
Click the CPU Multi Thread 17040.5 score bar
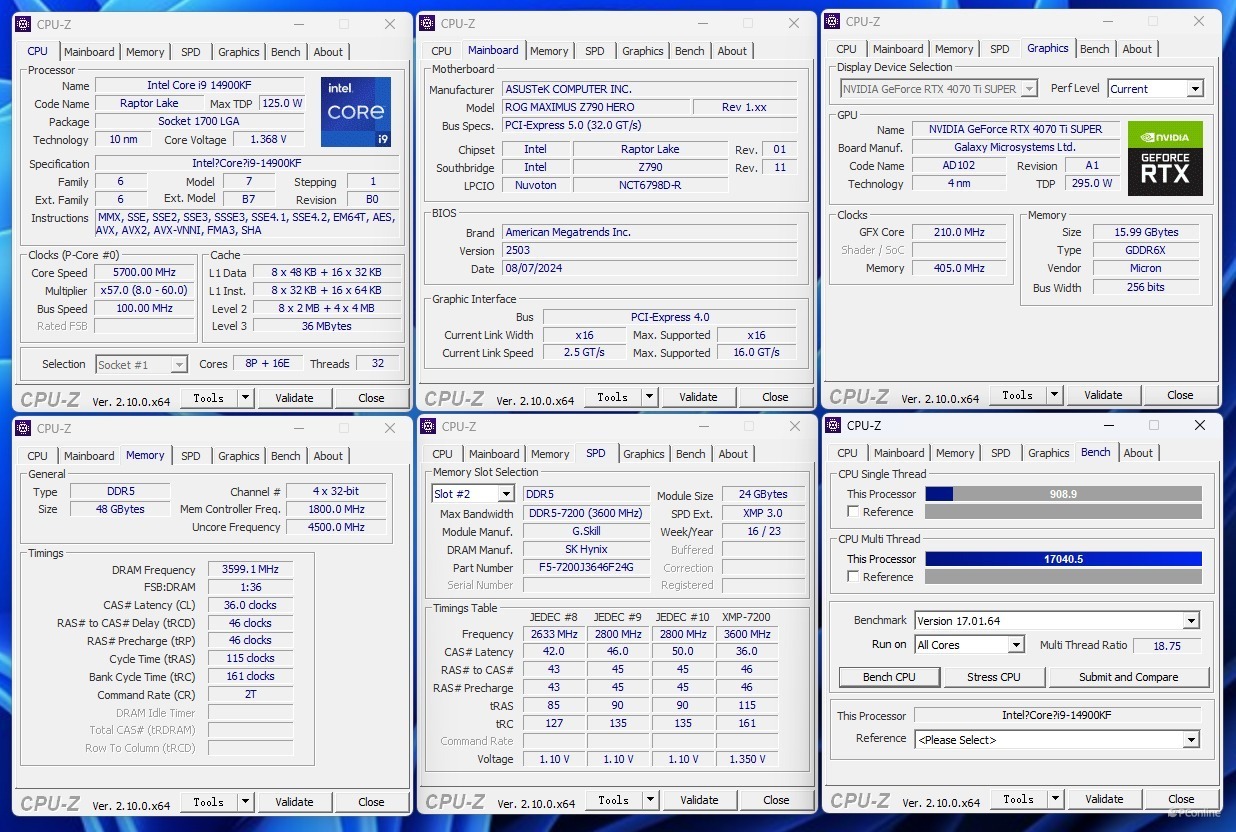(1063, 559)
